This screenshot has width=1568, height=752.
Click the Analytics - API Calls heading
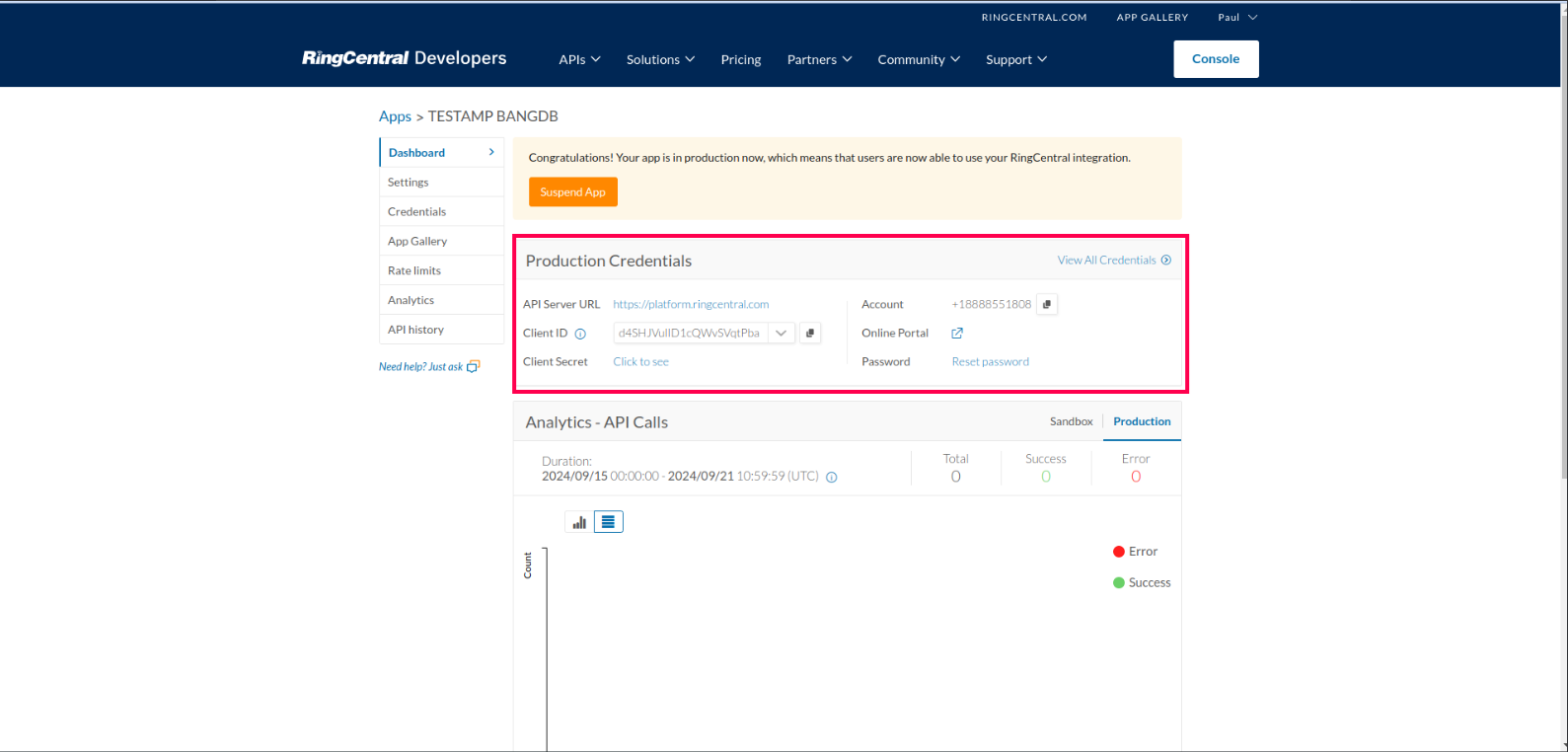(x=597, y=422)
